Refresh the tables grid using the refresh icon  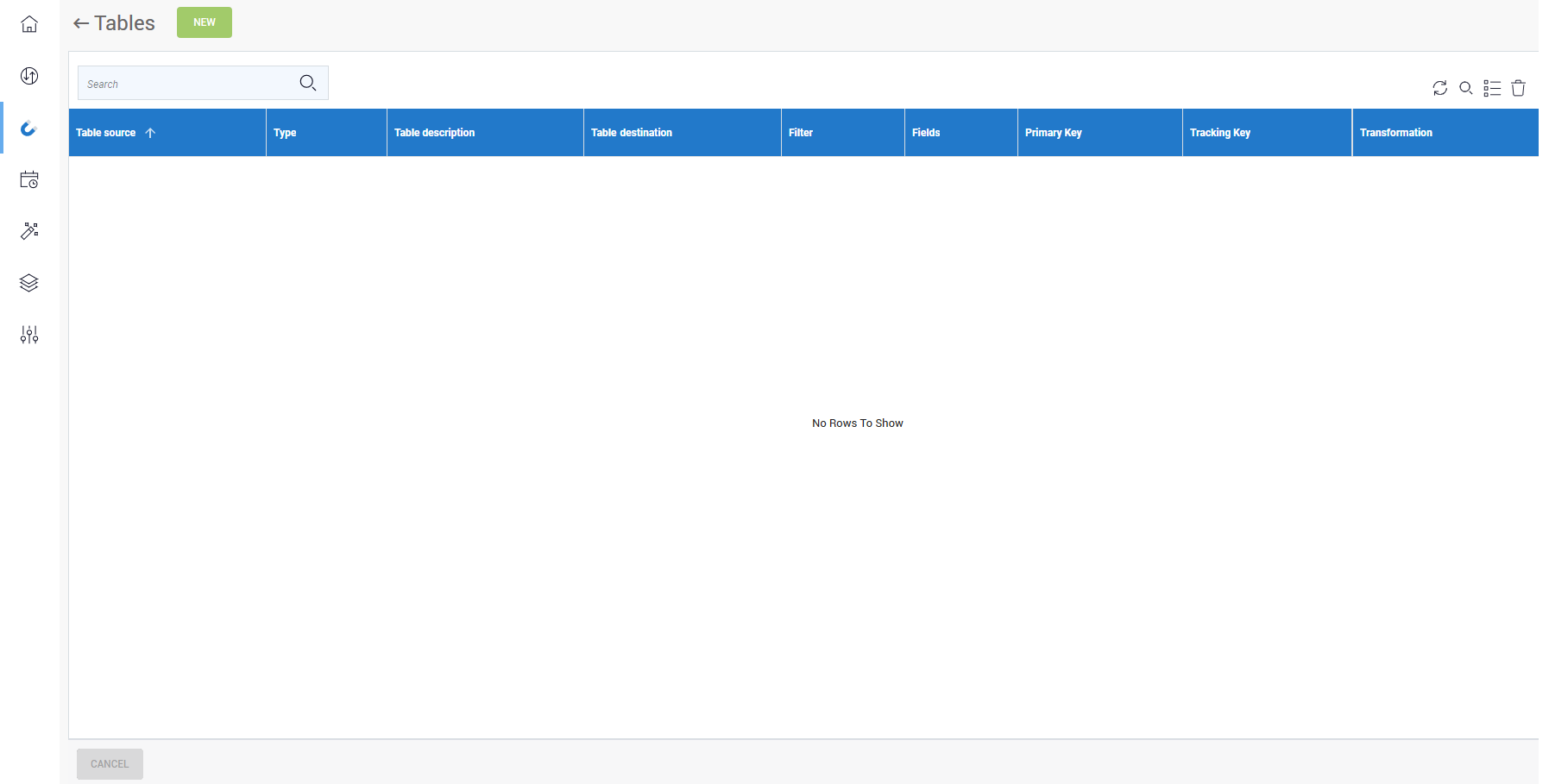1439,88
